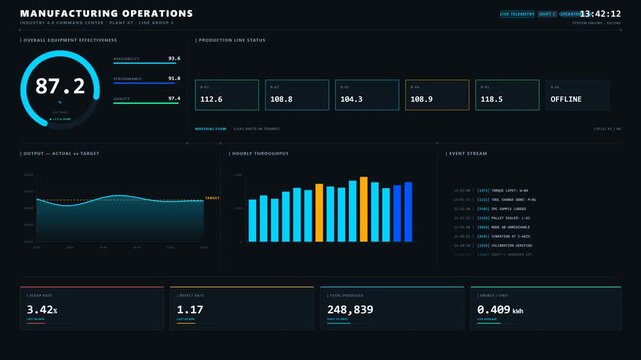The width and height of the screenshot is (641, 360).
Task: Click the Quality bar showing 97.4
Action: (x=147, y=100)
